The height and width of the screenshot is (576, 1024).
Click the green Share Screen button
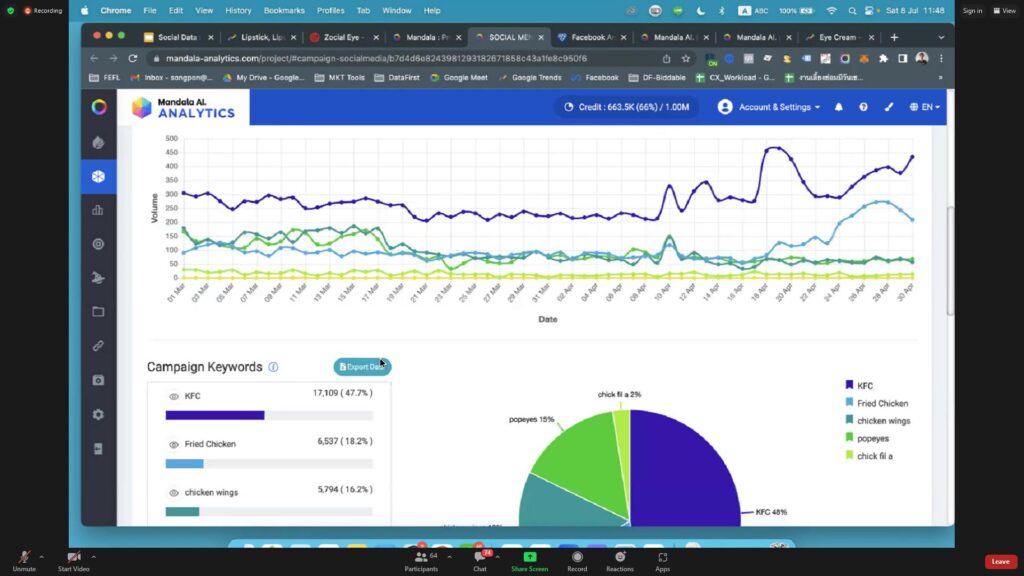530,560
